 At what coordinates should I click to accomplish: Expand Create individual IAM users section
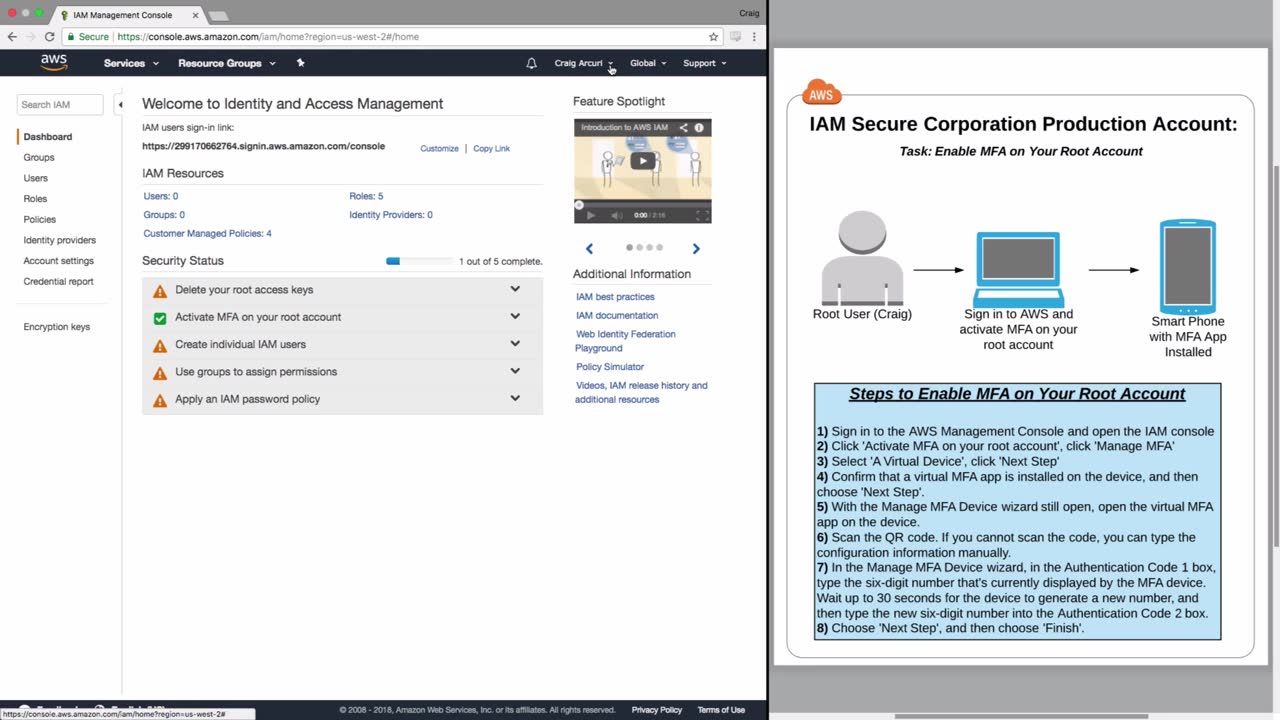(x=515, y=343)
